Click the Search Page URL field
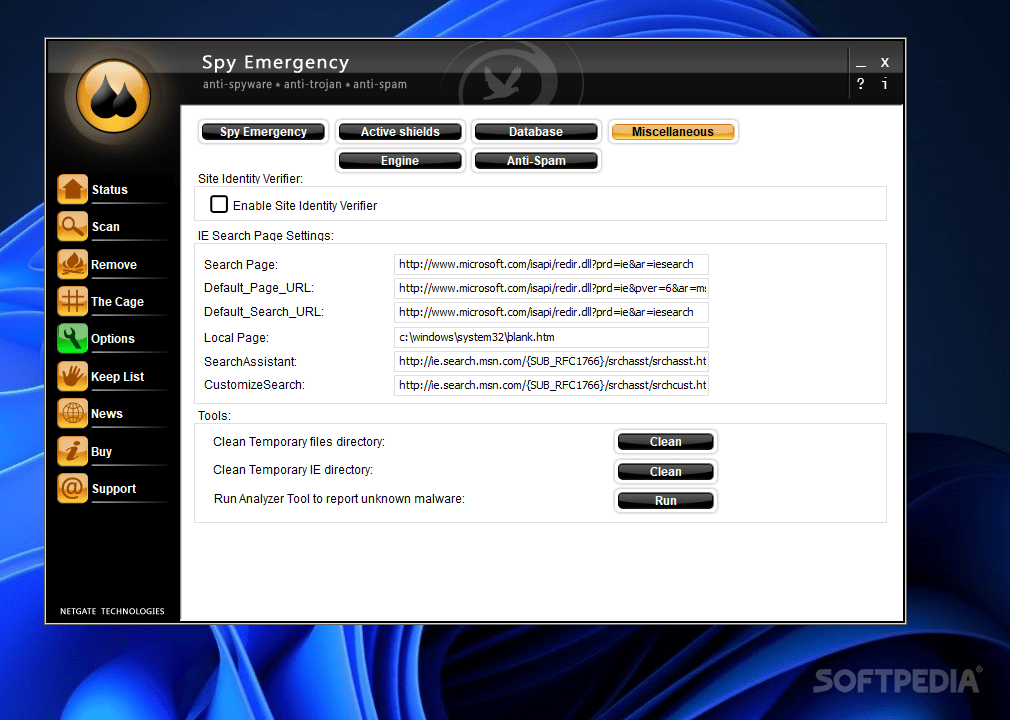This screenshot has width=1010, height=720. pos(551,264)
